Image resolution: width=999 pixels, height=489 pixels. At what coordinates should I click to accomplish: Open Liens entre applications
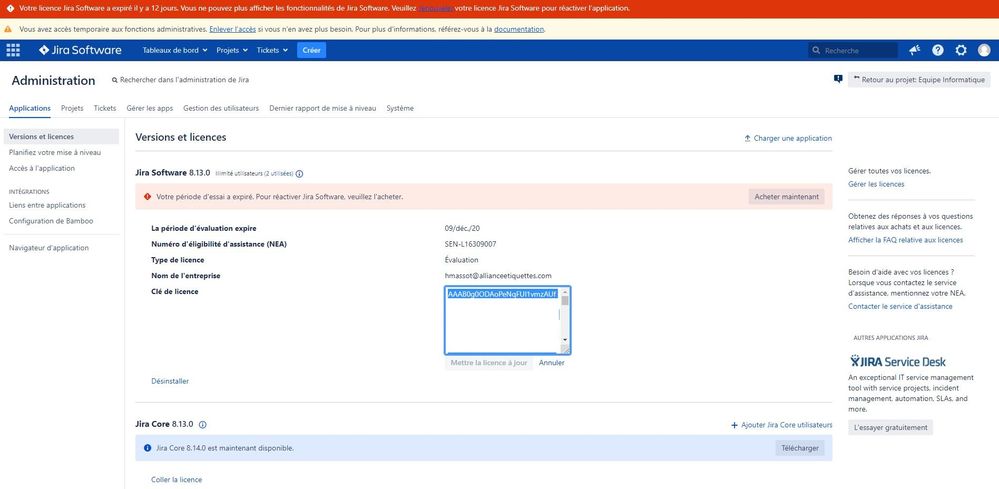click(x=47, y=205)
